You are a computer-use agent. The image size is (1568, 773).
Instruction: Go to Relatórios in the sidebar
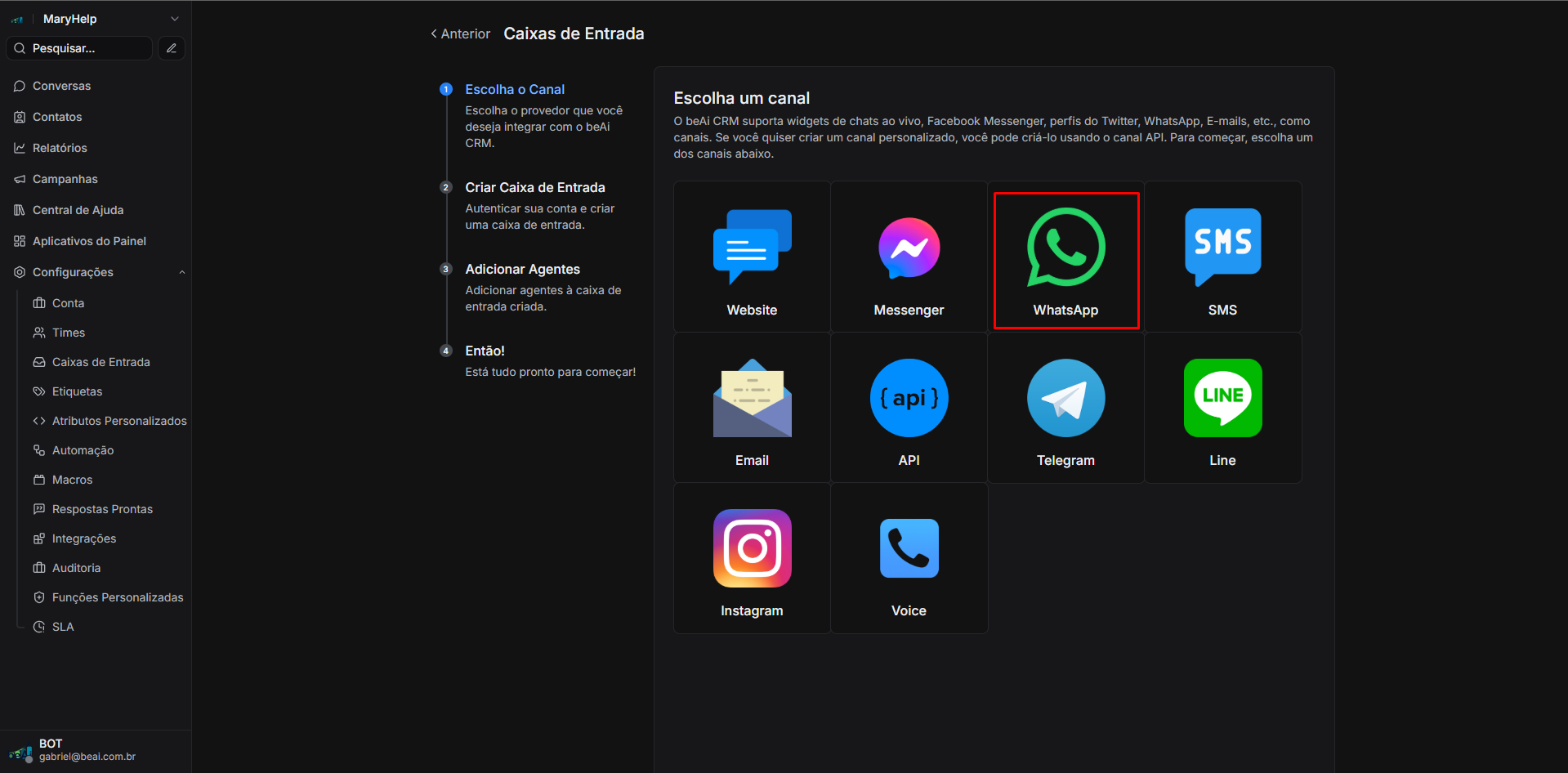[x=60, y=148]
